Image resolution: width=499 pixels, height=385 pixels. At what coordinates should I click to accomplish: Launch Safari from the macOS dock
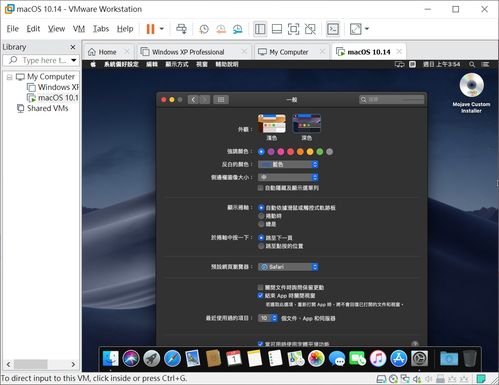172,359
